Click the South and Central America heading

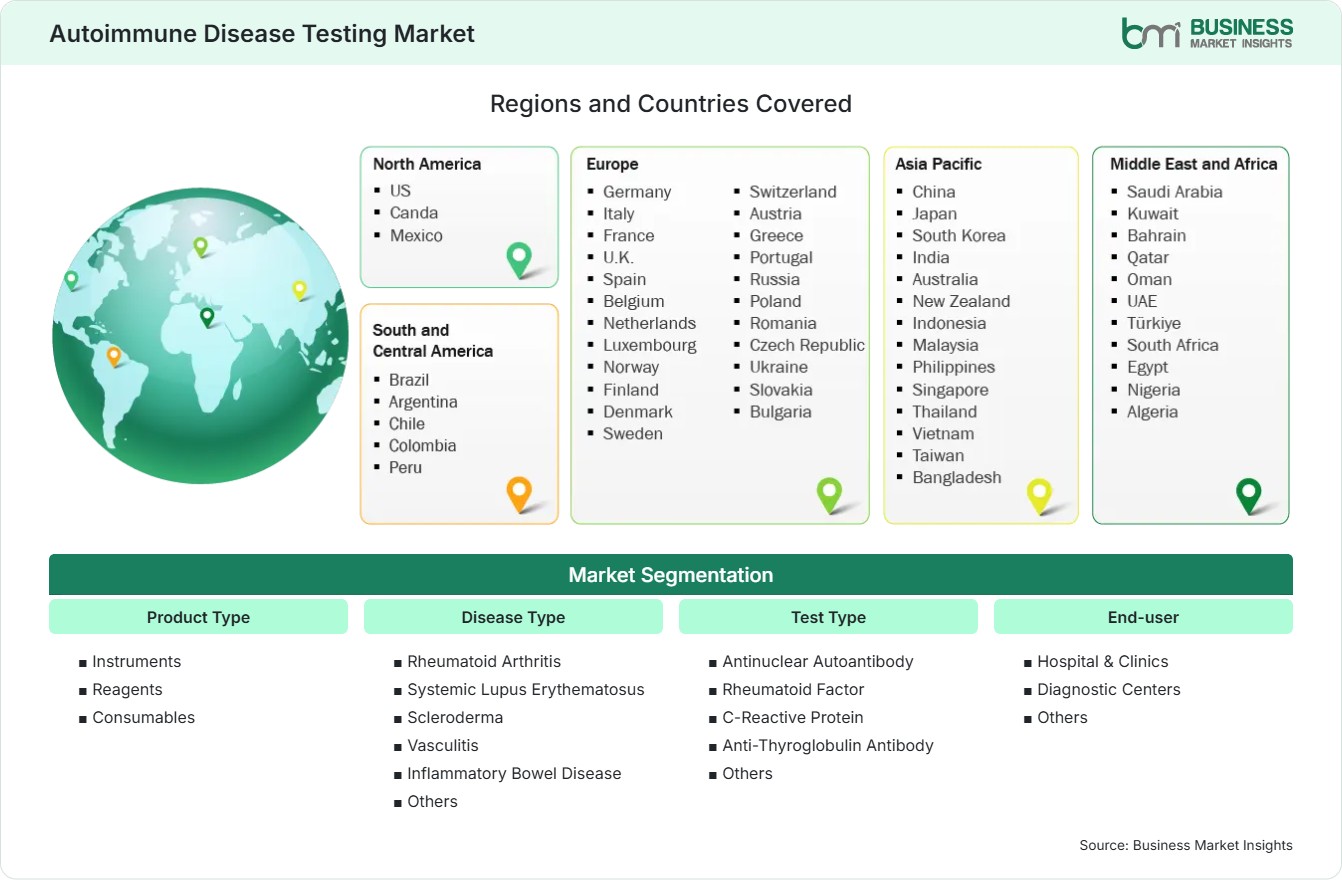click(x=433, y=340)
